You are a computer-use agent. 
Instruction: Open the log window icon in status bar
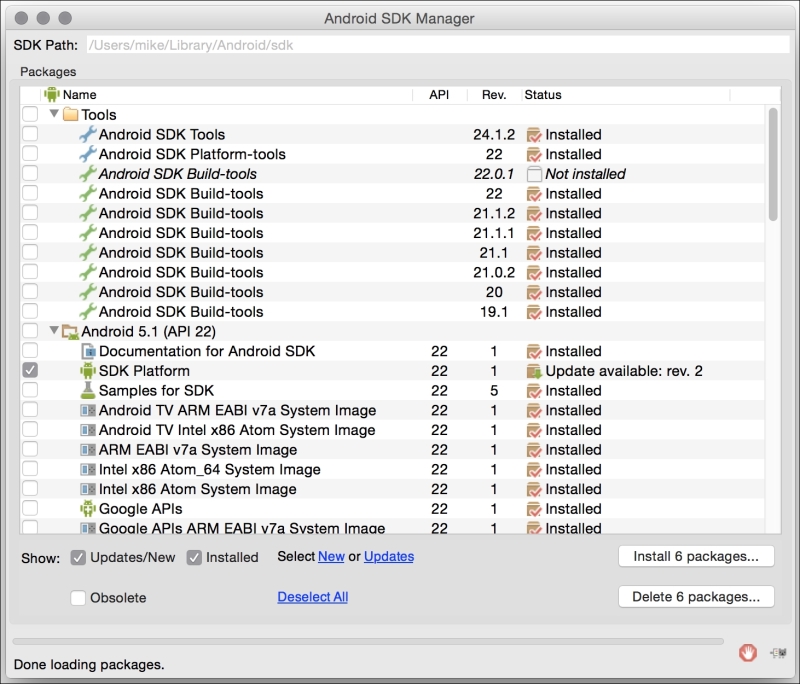tap(779, 652)
